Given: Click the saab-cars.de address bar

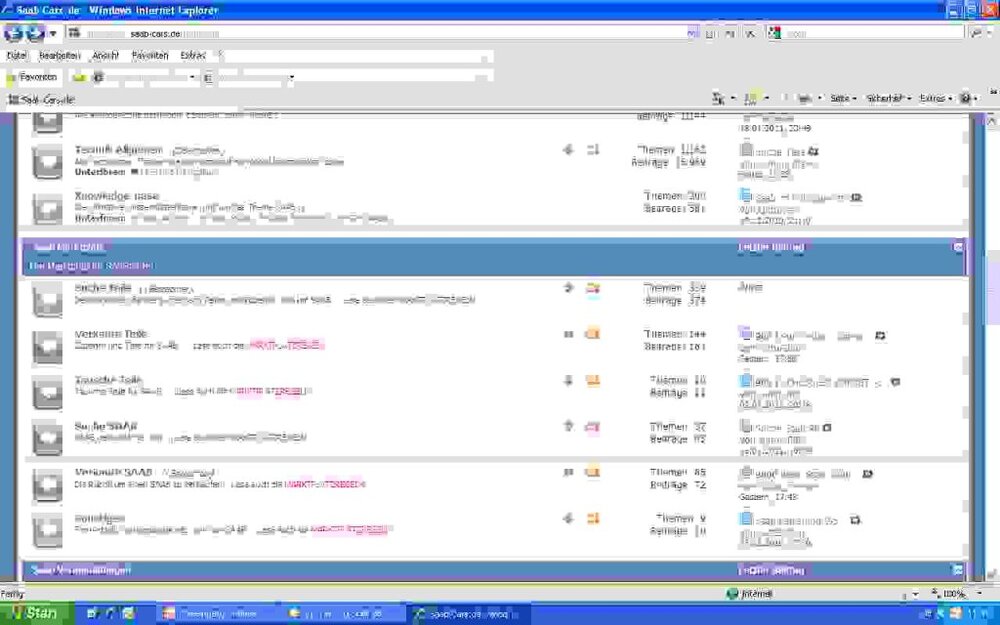Looking at the screenshot, I should point(376,33).
